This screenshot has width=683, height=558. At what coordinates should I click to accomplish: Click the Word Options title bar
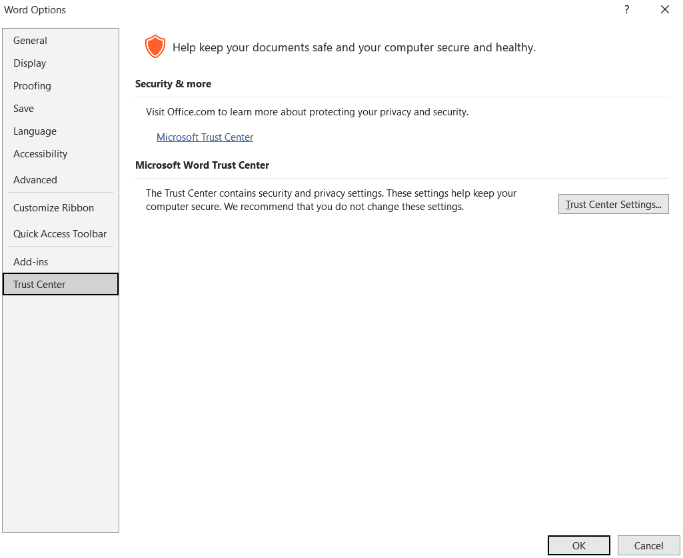(300, 10)
